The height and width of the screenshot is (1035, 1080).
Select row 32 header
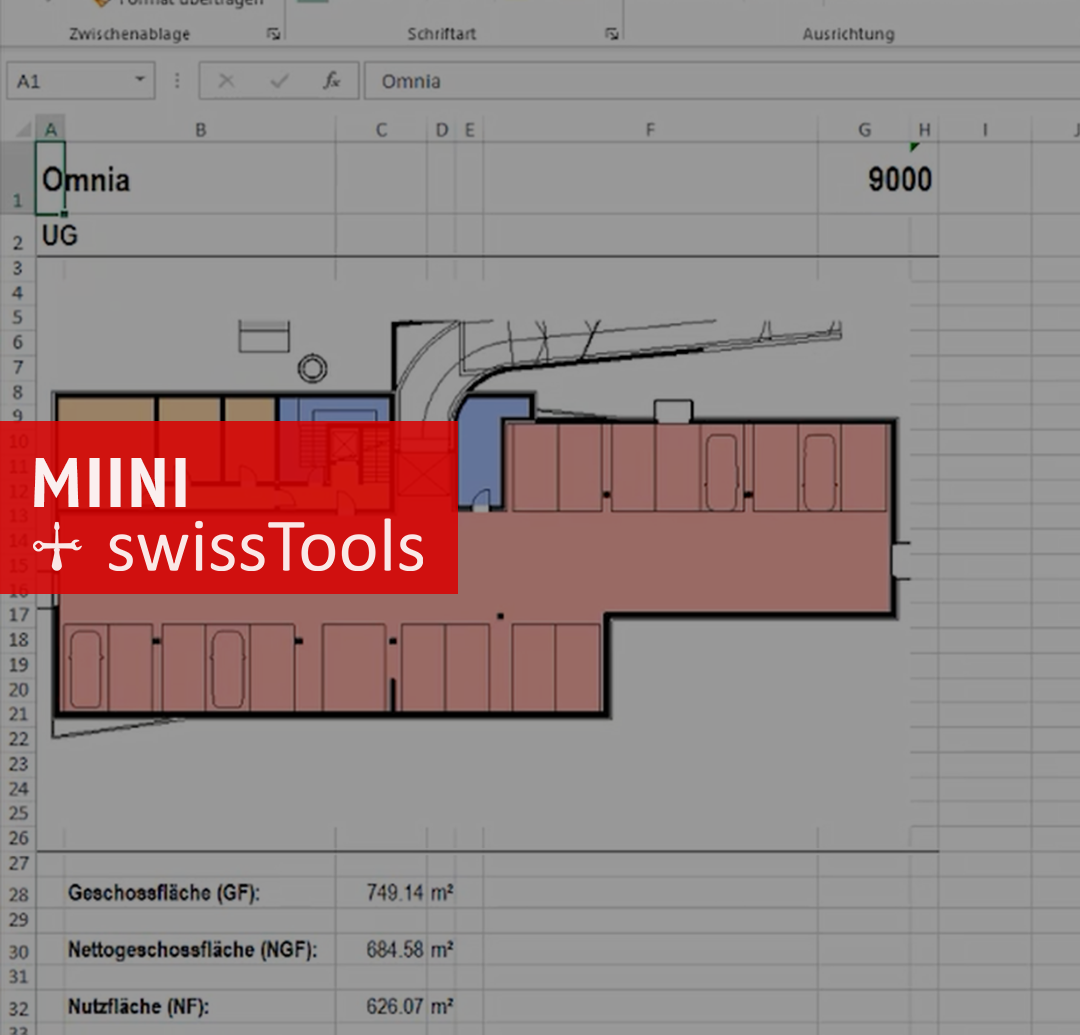coord(18,1007)
